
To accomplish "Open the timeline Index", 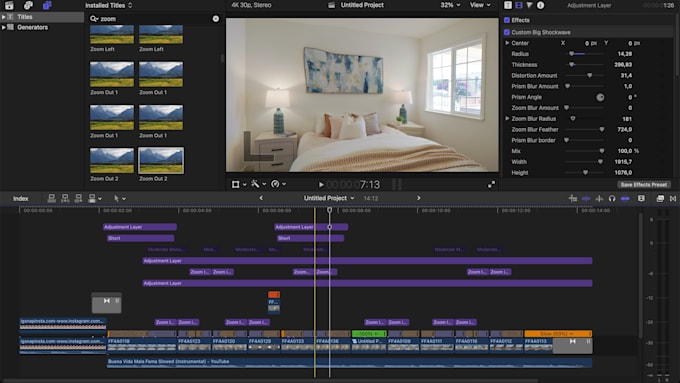I will coord(20,198).
